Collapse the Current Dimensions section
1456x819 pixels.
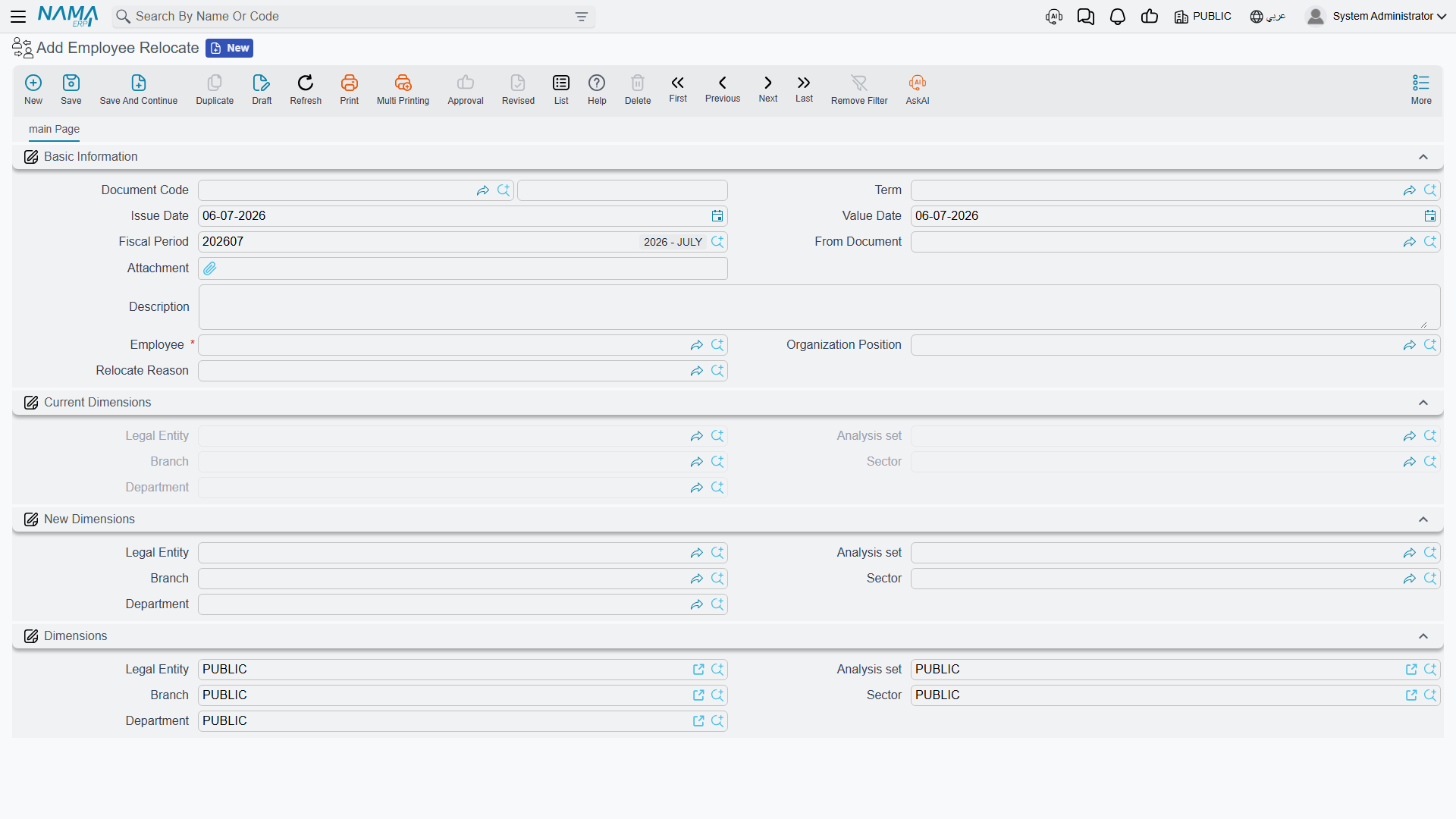[x=1423, y=403]
